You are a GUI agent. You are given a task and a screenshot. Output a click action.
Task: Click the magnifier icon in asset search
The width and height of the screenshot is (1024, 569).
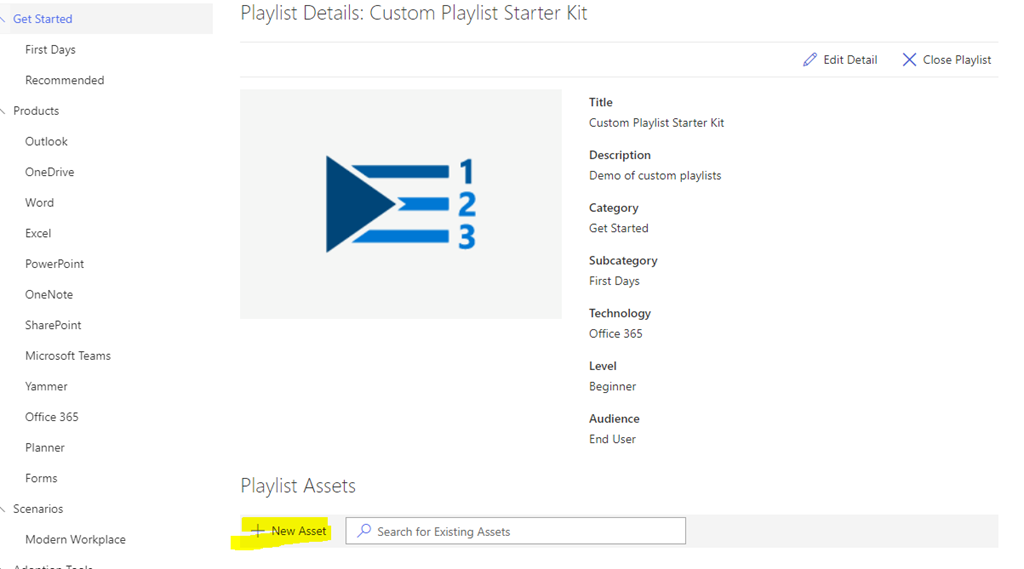(x=364, y=531)
